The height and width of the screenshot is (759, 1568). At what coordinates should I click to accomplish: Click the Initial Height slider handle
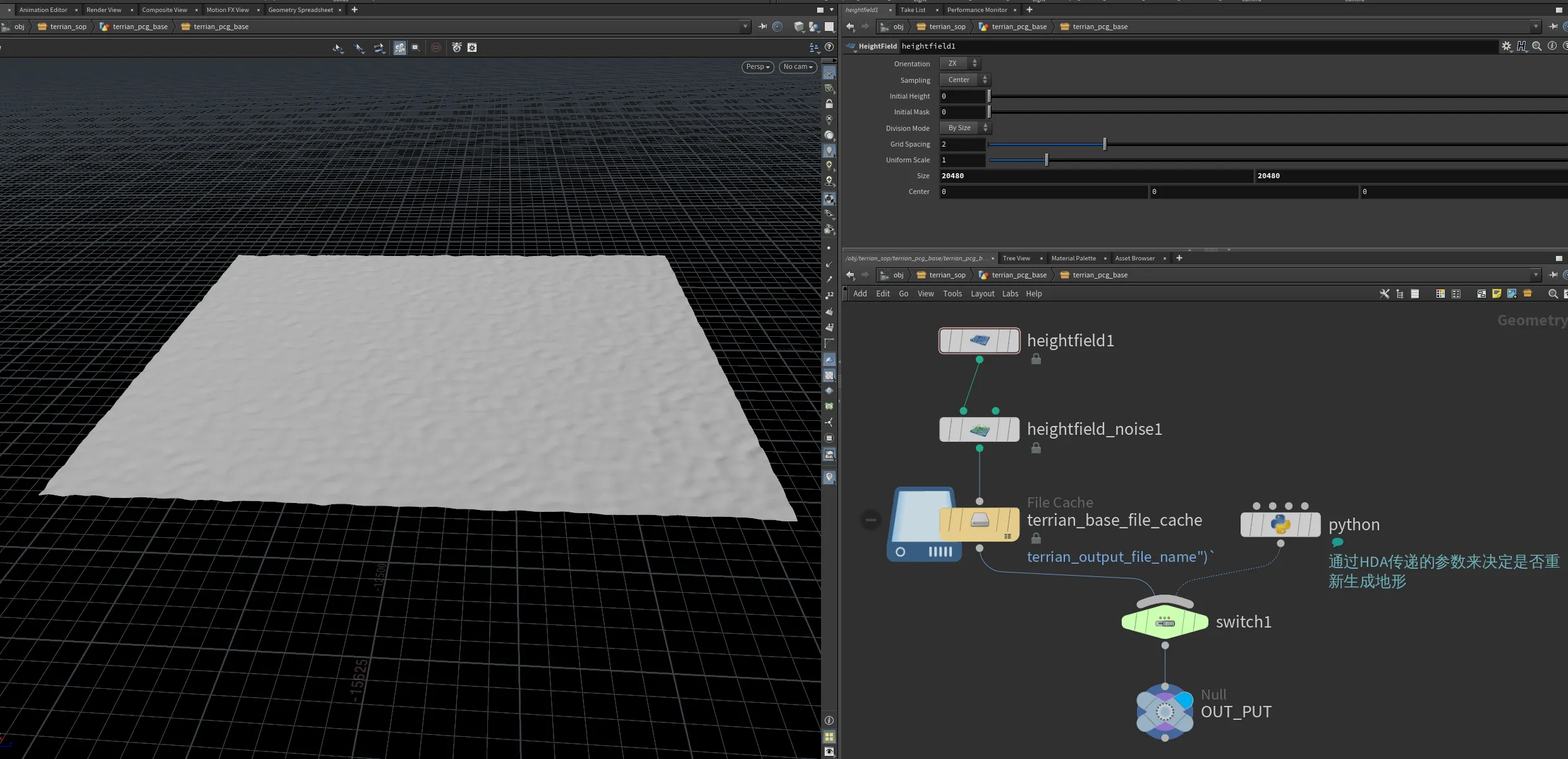pos(989,96)
